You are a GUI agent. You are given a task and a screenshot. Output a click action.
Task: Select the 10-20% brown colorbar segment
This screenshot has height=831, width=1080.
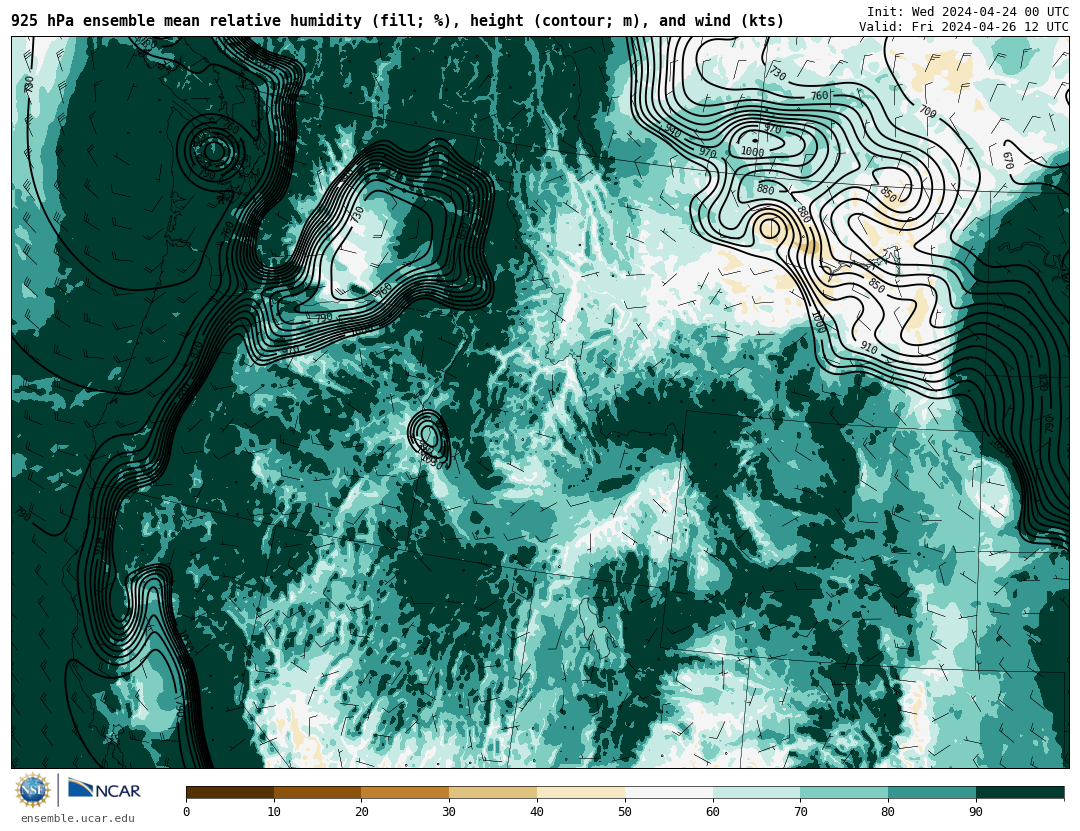pyautogui.click(x=318, y=792)
